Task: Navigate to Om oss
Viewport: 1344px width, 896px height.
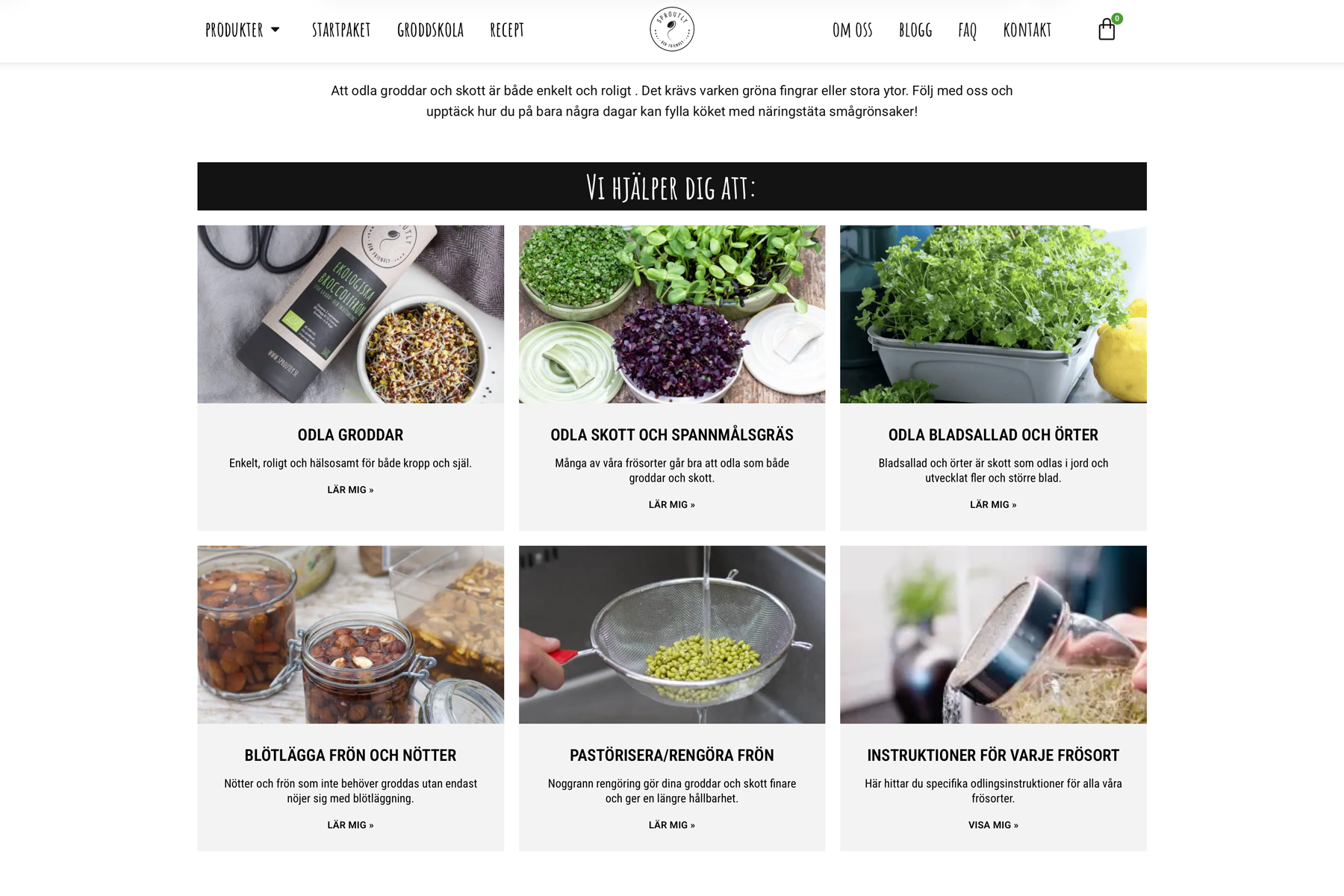Action: (853, 30)
